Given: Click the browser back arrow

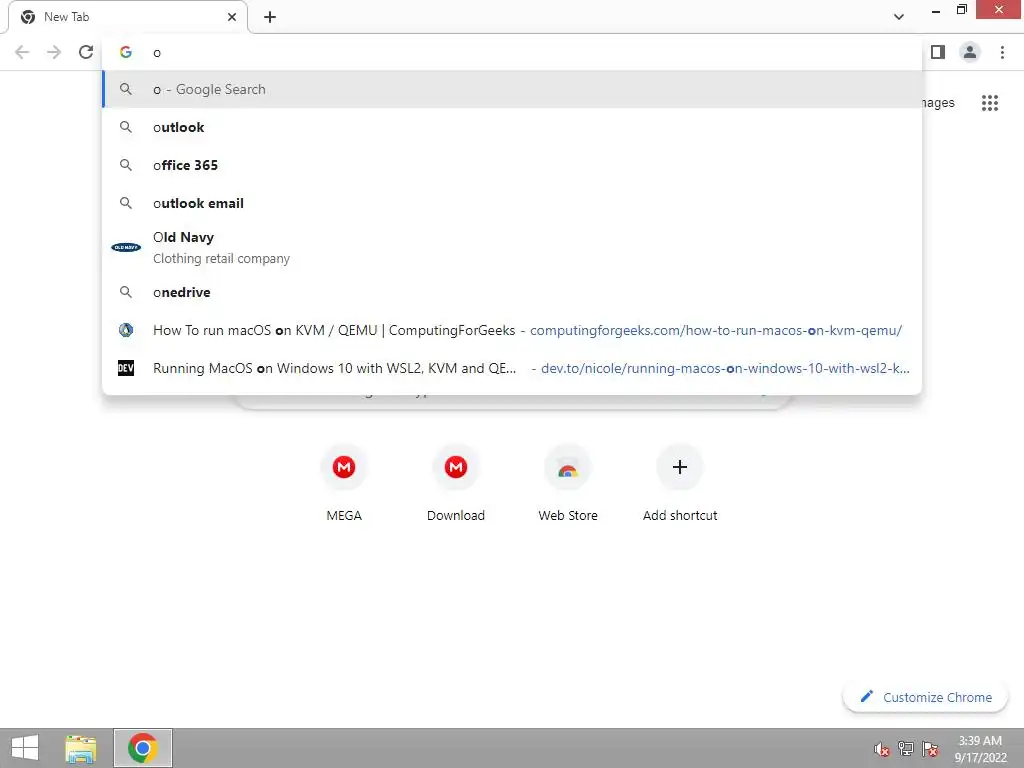Looking at the screenshot, I should [22, 52].
